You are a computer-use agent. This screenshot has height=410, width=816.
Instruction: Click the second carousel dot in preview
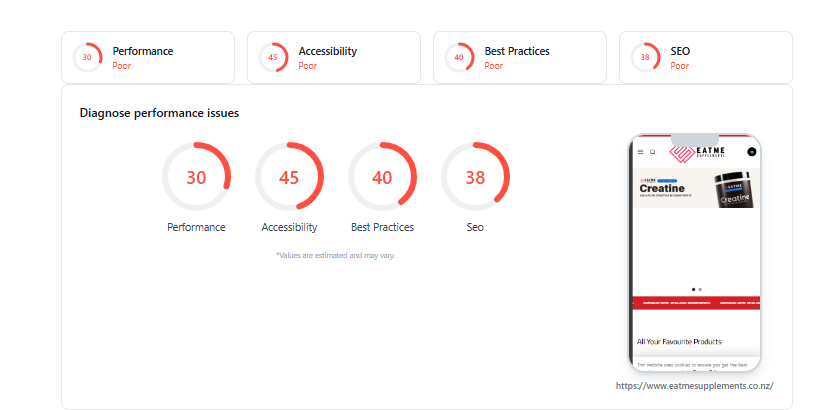tap(700, 289)
